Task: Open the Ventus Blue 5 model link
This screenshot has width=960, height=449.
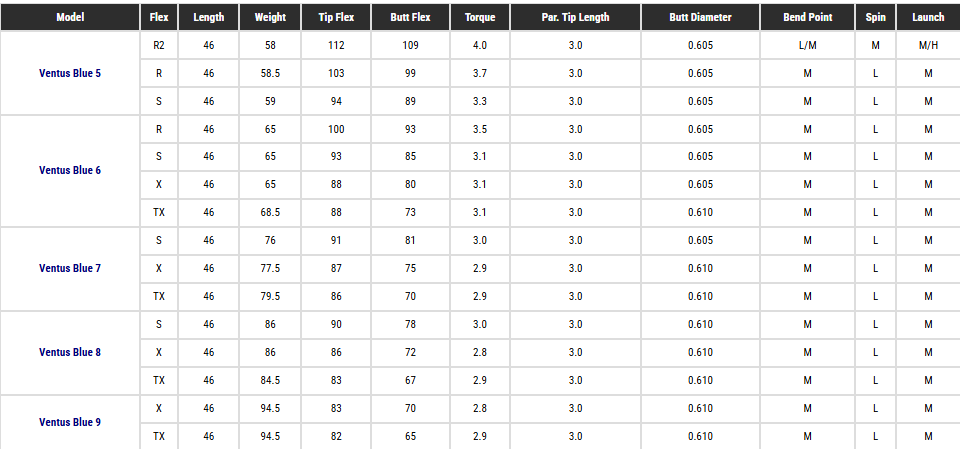Action: [x=70, y=73]
